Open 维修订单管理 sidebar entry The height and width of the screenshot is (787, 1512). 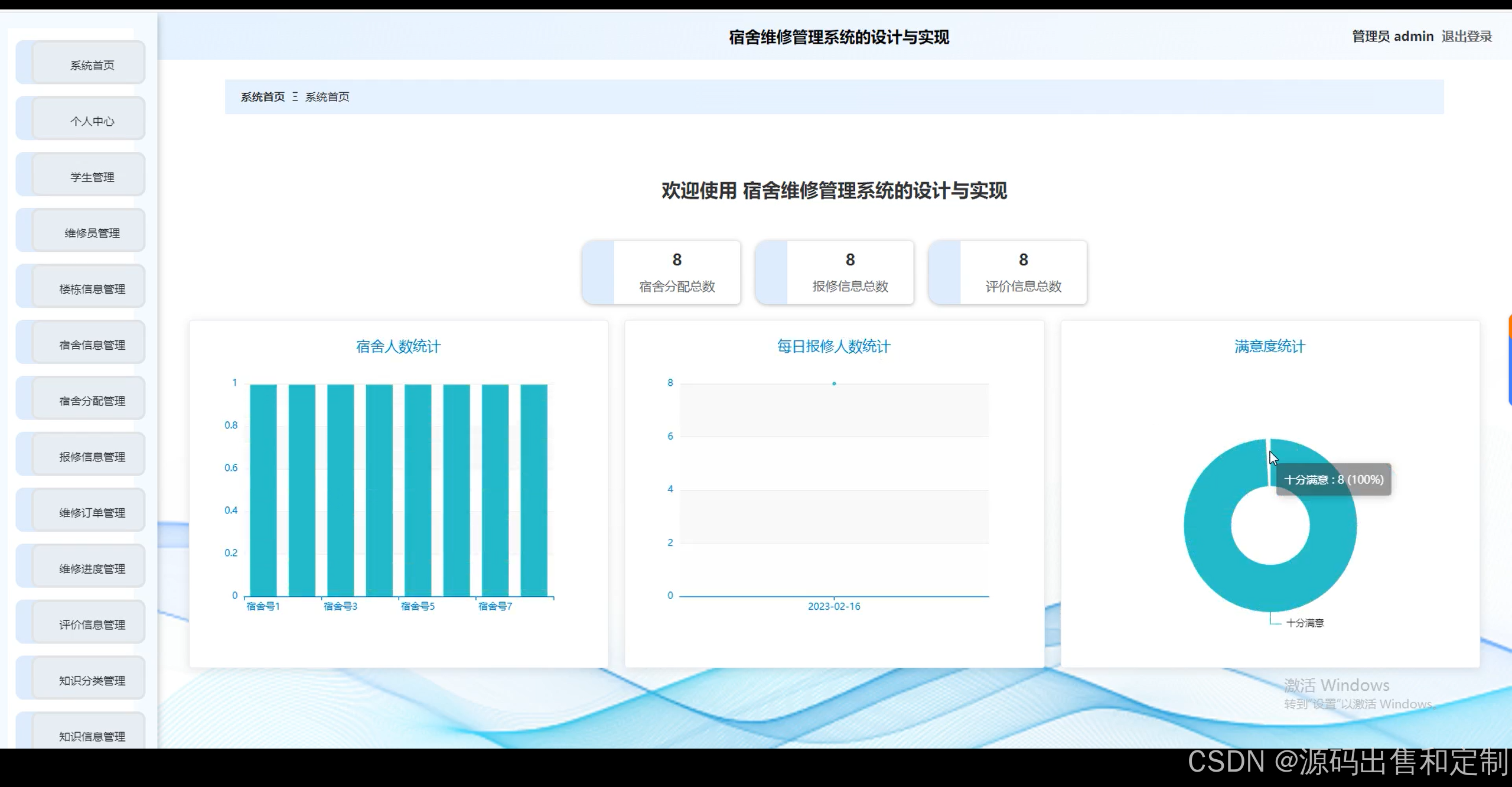tap(91, 513)
